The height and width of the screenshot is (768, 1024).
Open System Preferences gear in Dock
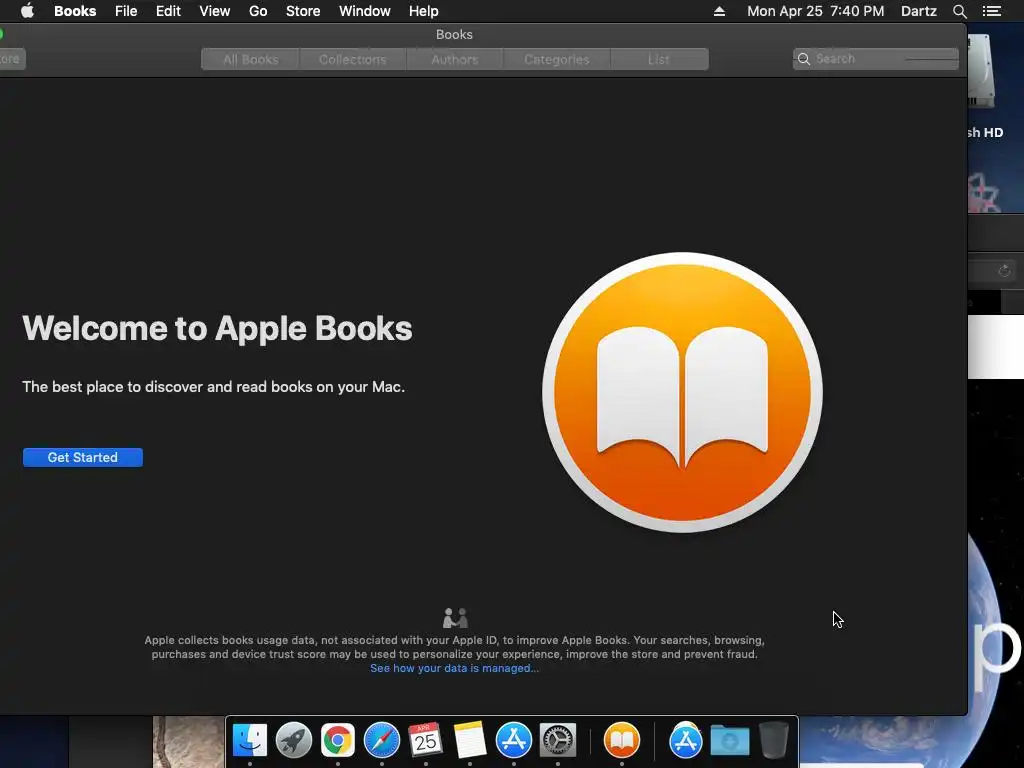(x=558, y=740)
